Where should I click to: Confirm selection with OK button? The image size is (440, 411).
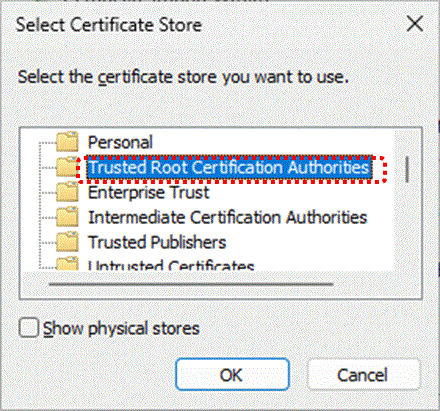click(232, 374)
